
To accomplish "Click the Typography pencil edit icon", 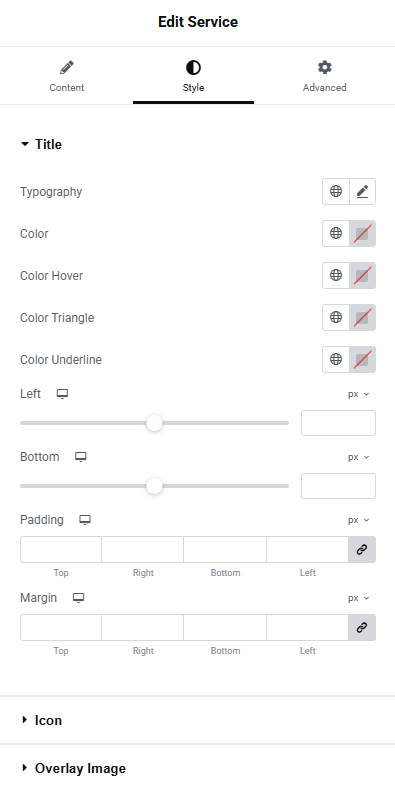I will point(362,191).
